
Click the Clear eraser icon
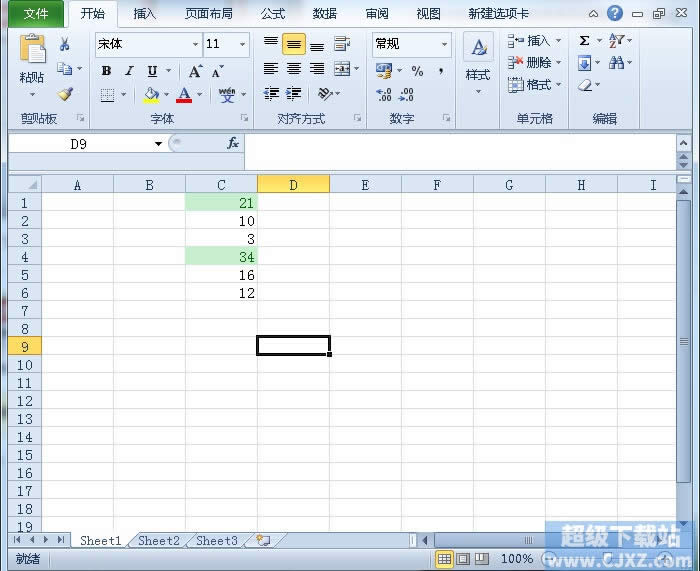pos(585,85)
